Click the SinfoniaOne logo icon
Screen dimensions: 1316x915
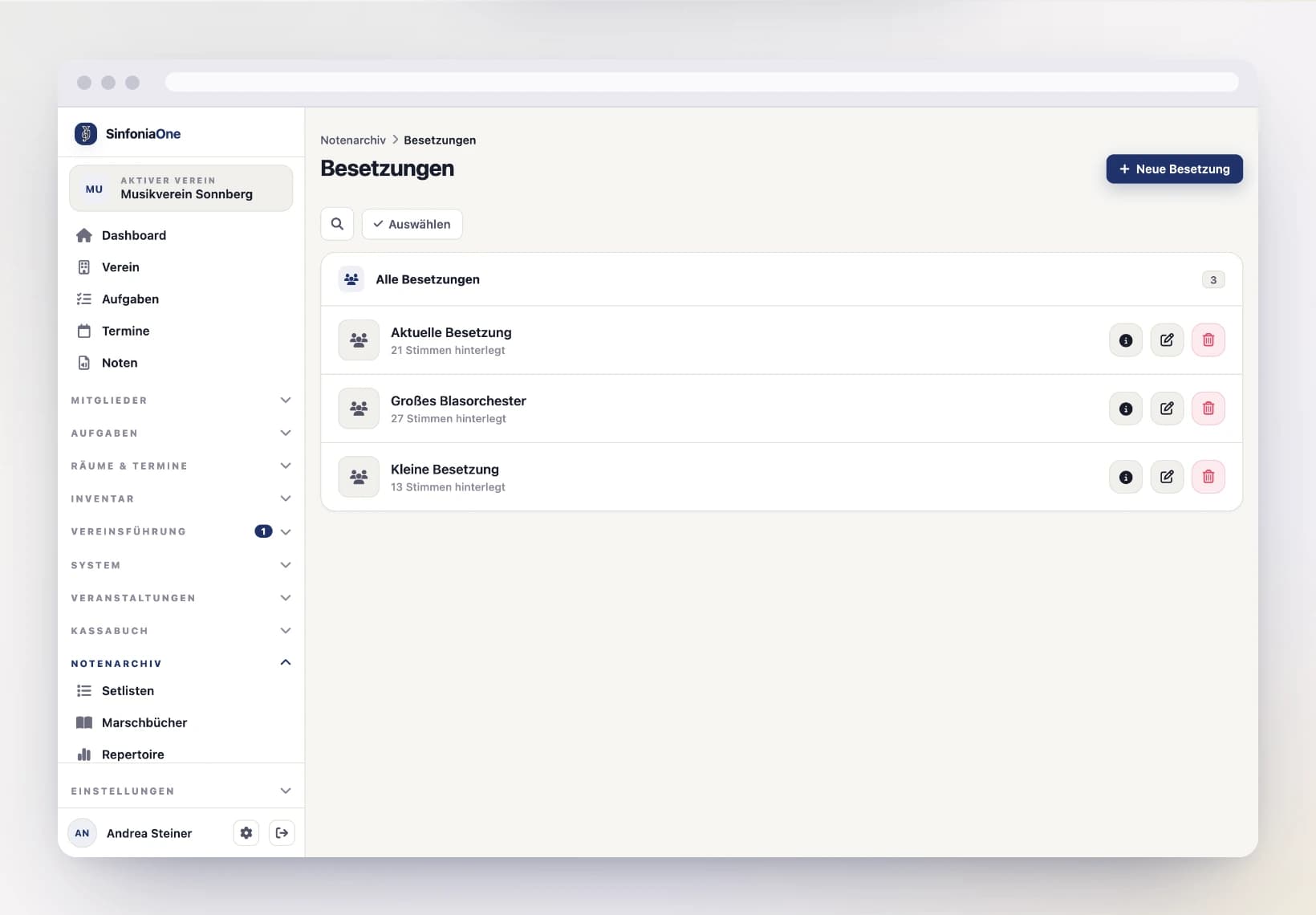pos(86,133)
